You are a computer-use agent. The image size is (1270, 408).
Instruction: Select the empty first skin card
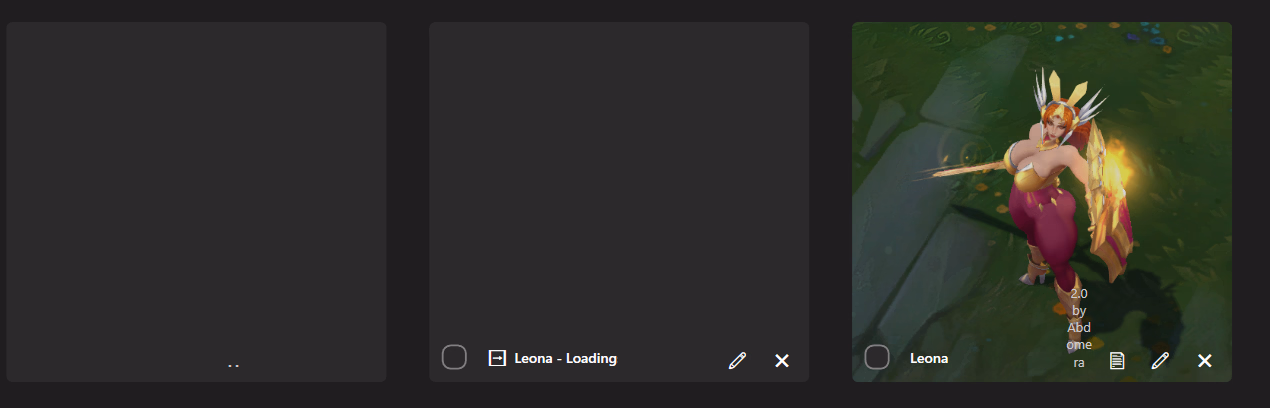point(196,190)
